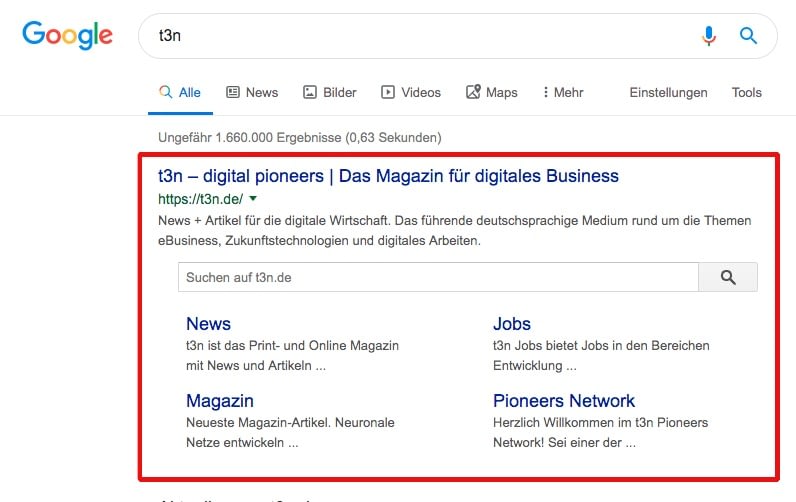This screenshot has width=796, height=502.
Task: Open the Tools menu
Action: (746, 92)
